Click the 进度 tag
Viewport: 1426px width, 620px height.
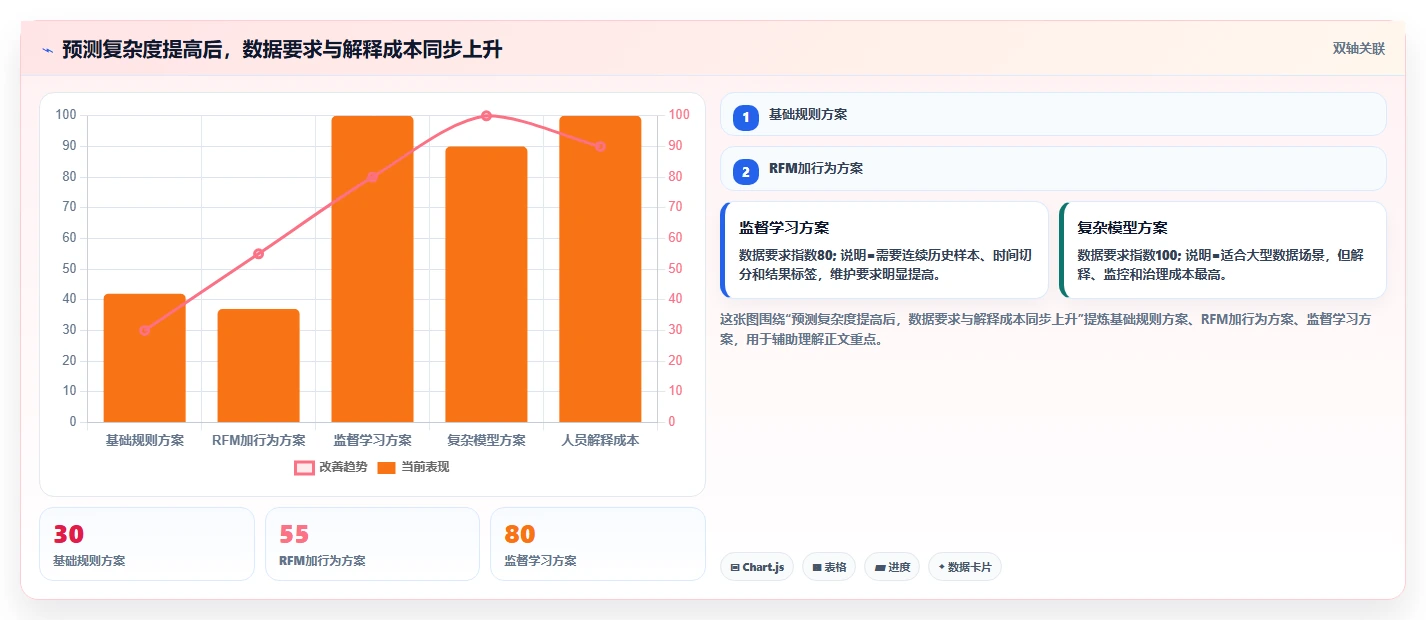[892, 567]
